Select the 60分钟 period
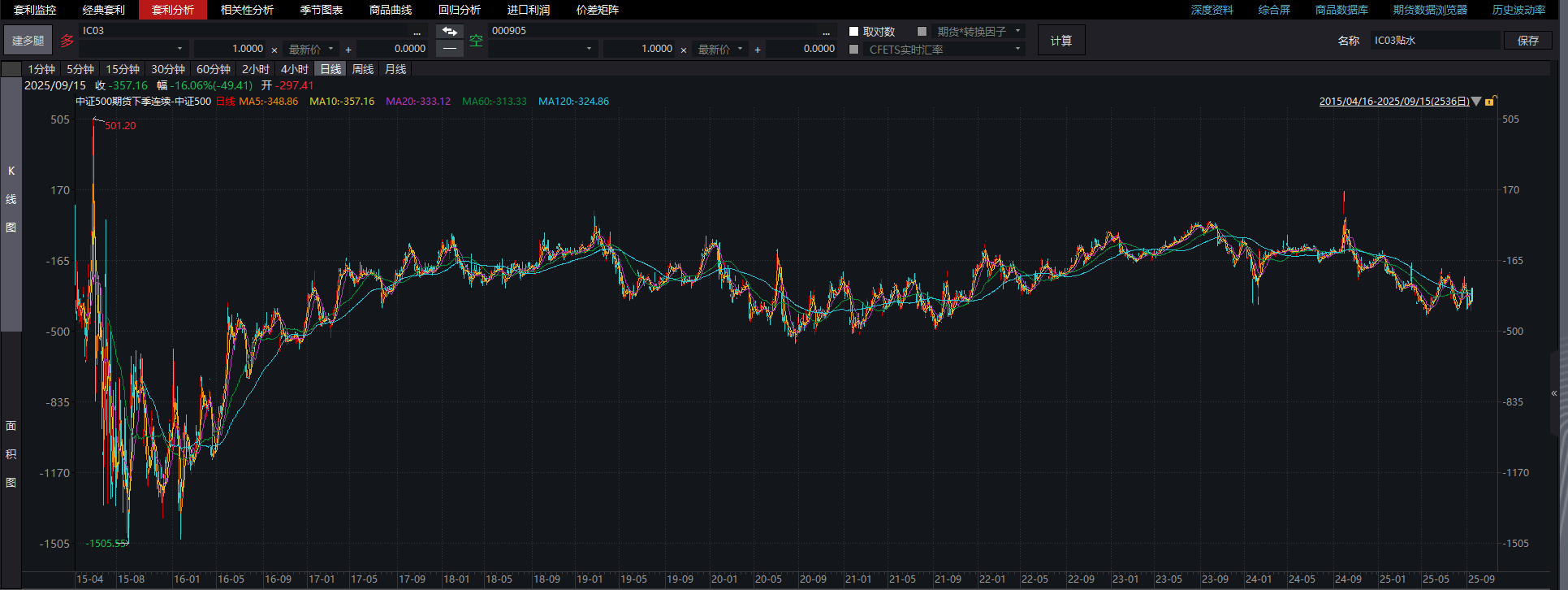The height and width of the screenshot is (590, 1568). [214, 69]
